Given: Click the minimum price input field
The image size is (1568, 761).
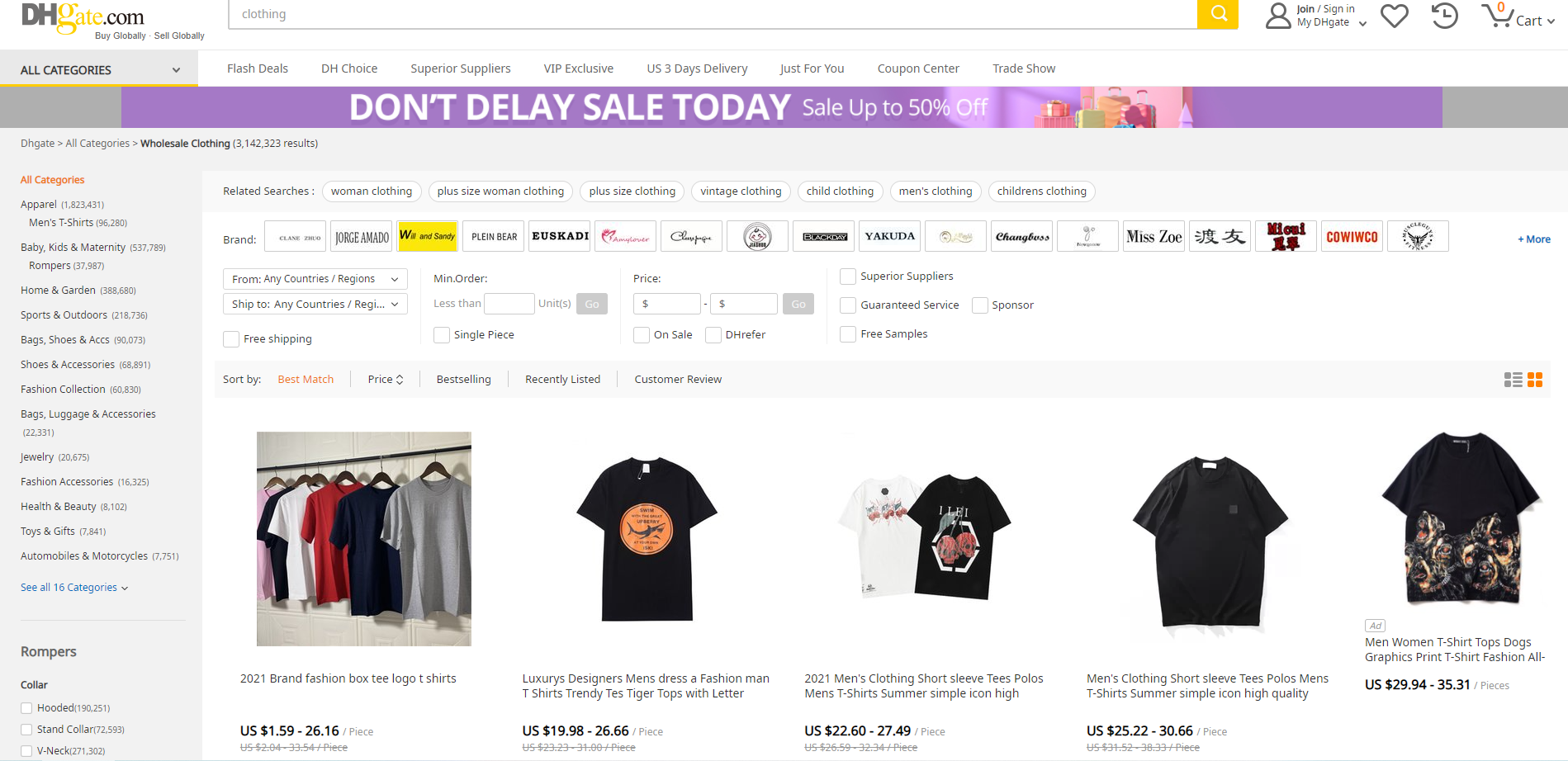Looking at the screenshot, I should pos(667,304).
